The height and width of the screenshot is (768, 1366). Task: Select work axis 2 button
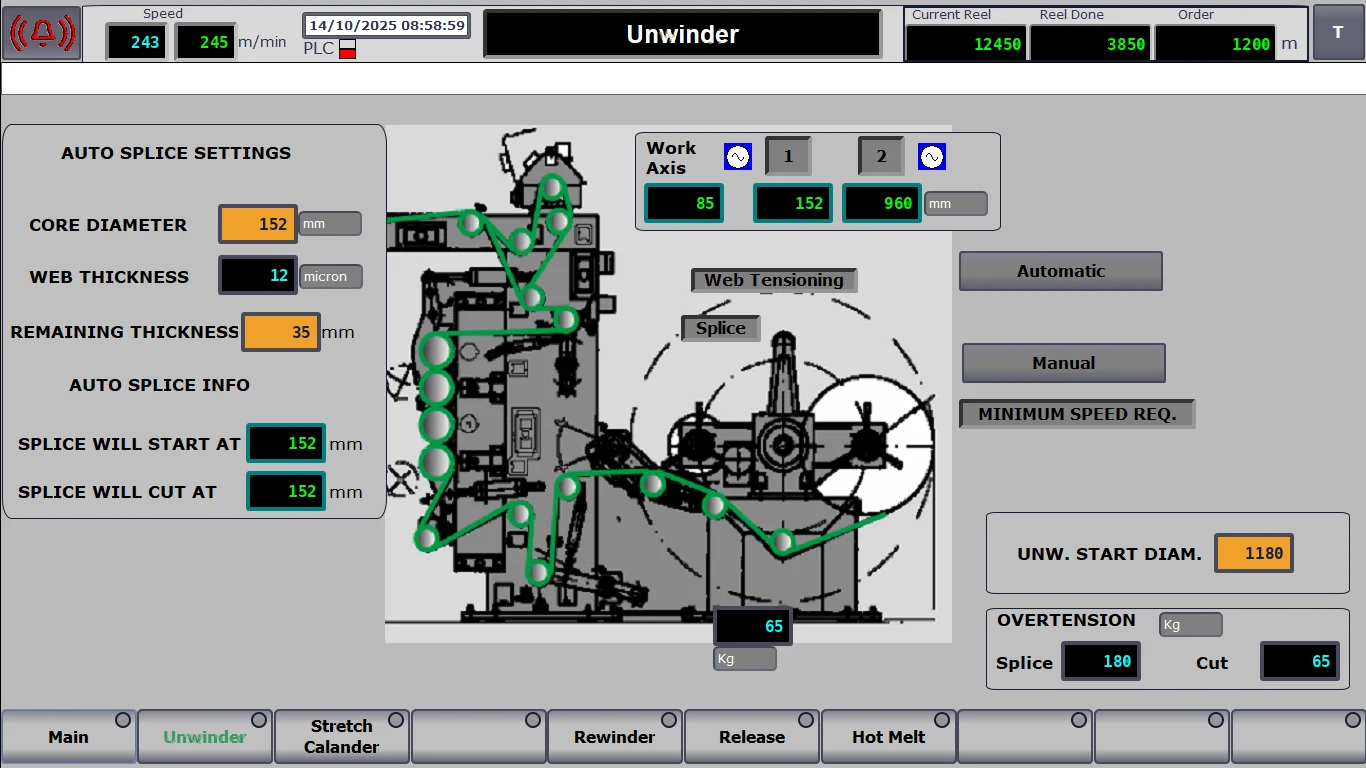click(x=881, y=156)
